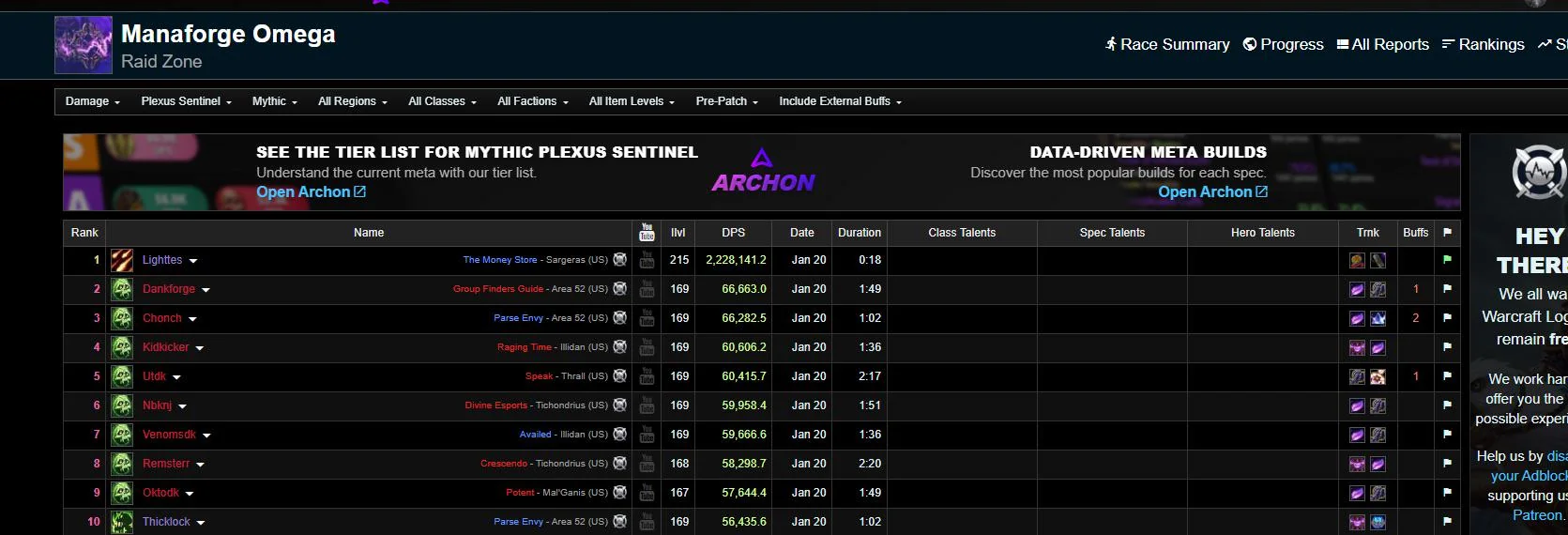The width and height of the screenshot is (1568, 535).
Task: Click the flag column header icon
Action: (1447, 232)
